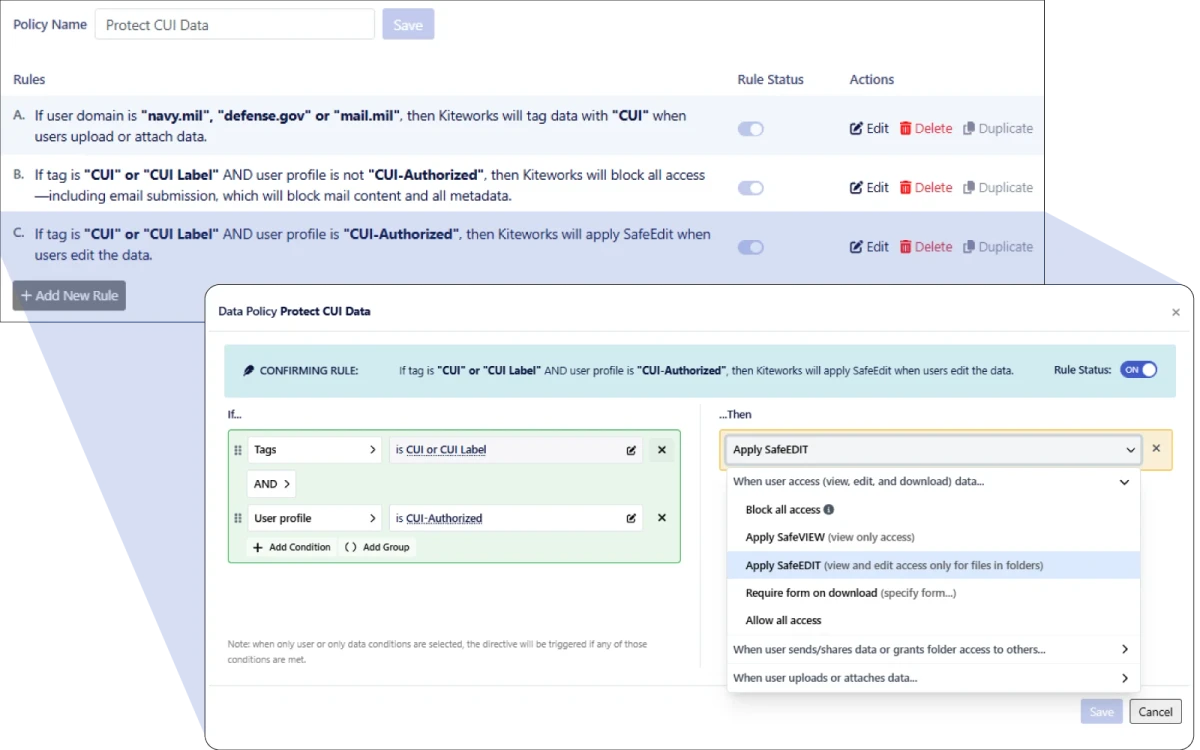Remove the Apply SafeEDIT action with its X
This screenshot has width=1200, height=750.
pos(1156,449)
